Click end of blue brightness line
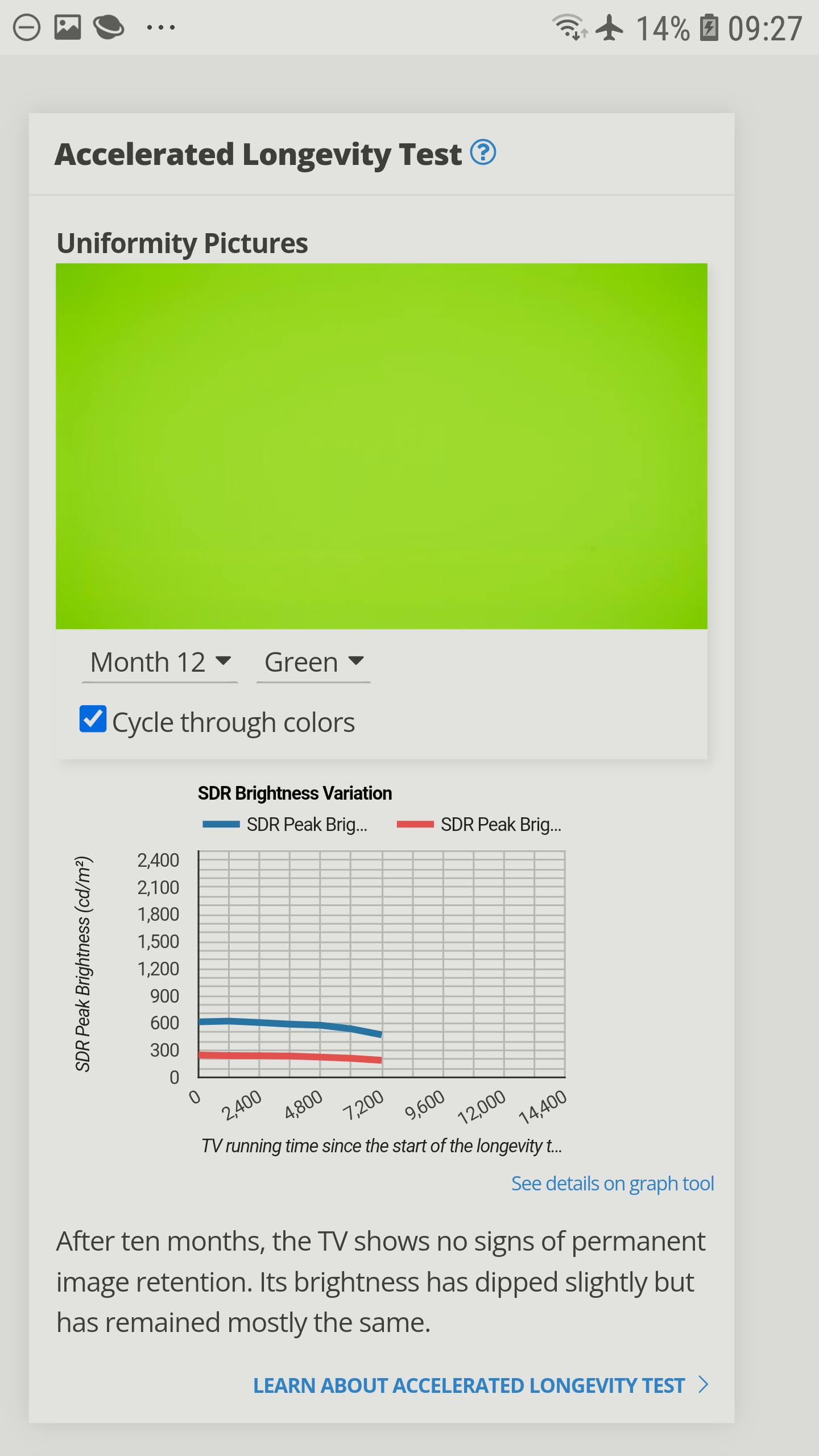The width and height of the screenshot is (819, 1456). 379,1033
